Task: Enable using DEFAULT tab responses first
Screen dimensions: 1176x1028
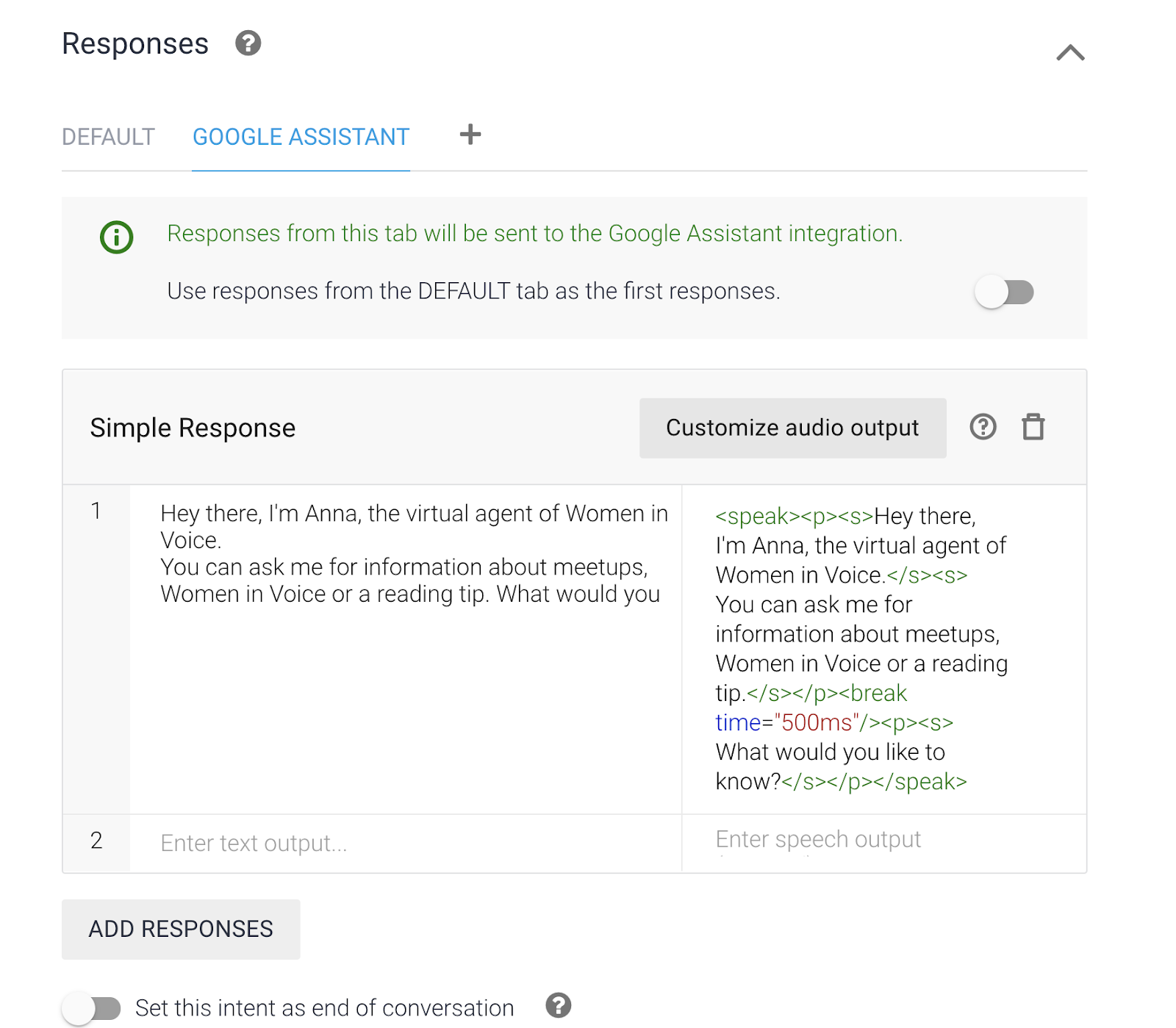Action: coord(1004,292)
